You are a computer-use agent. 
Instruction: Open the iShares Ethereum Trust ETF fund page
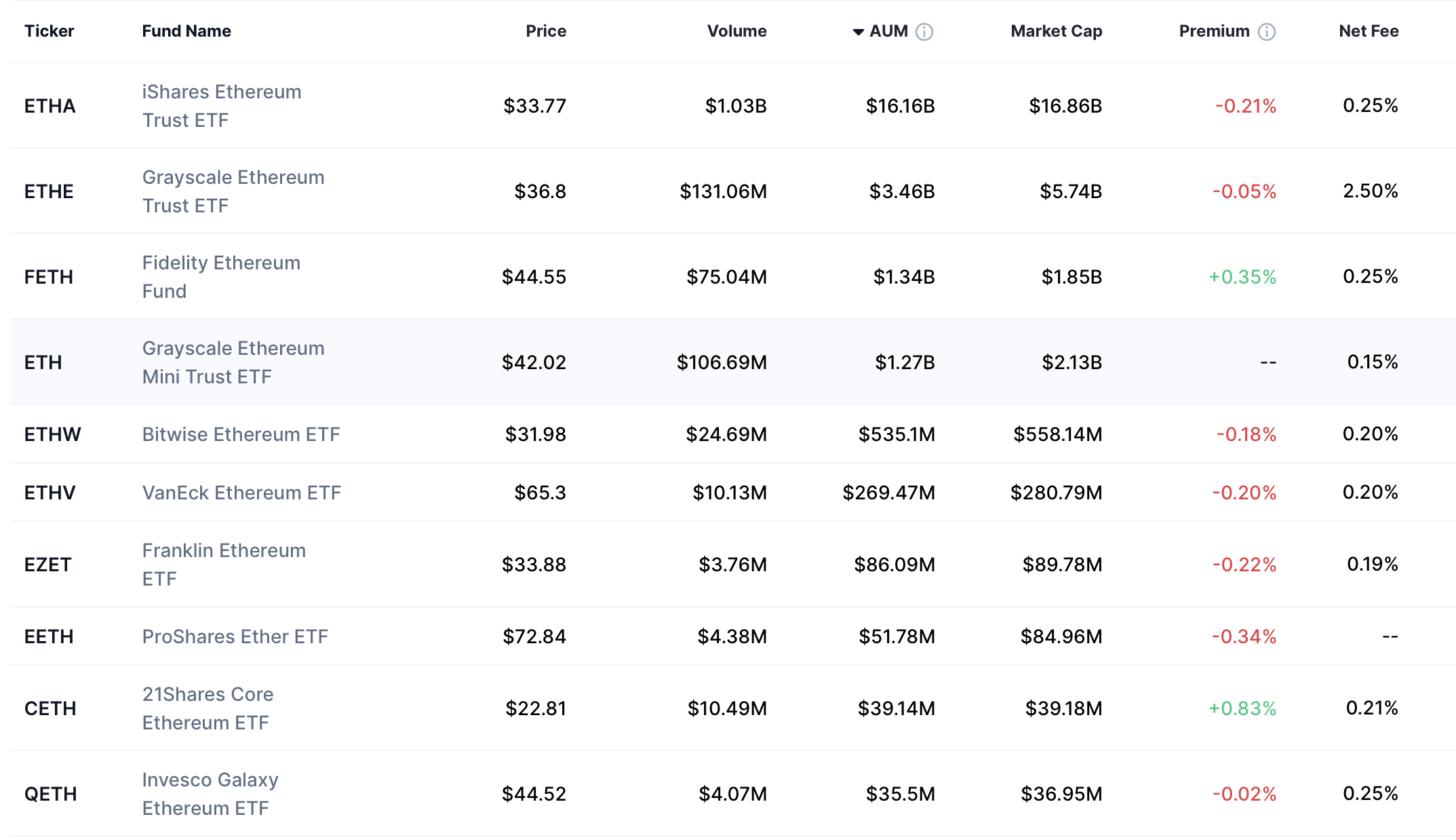tap(222, 106)
